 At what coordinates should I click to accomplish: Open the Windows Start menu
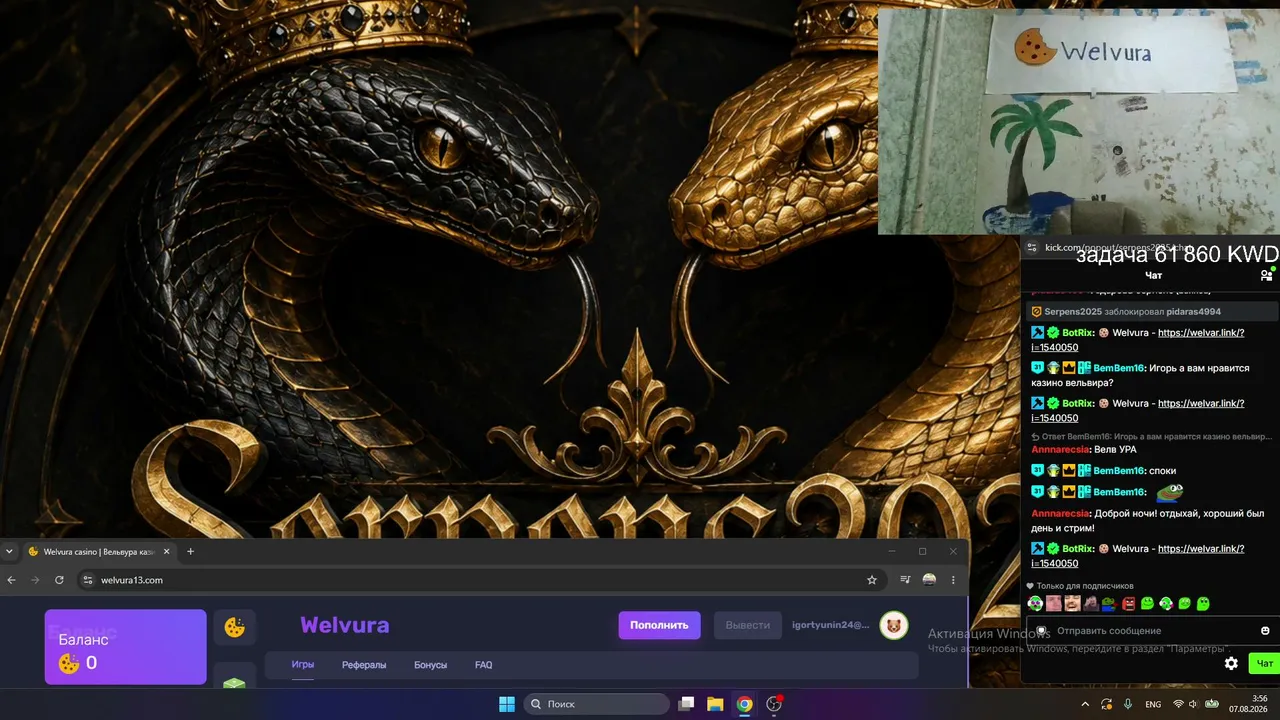[x=506, y=704]
